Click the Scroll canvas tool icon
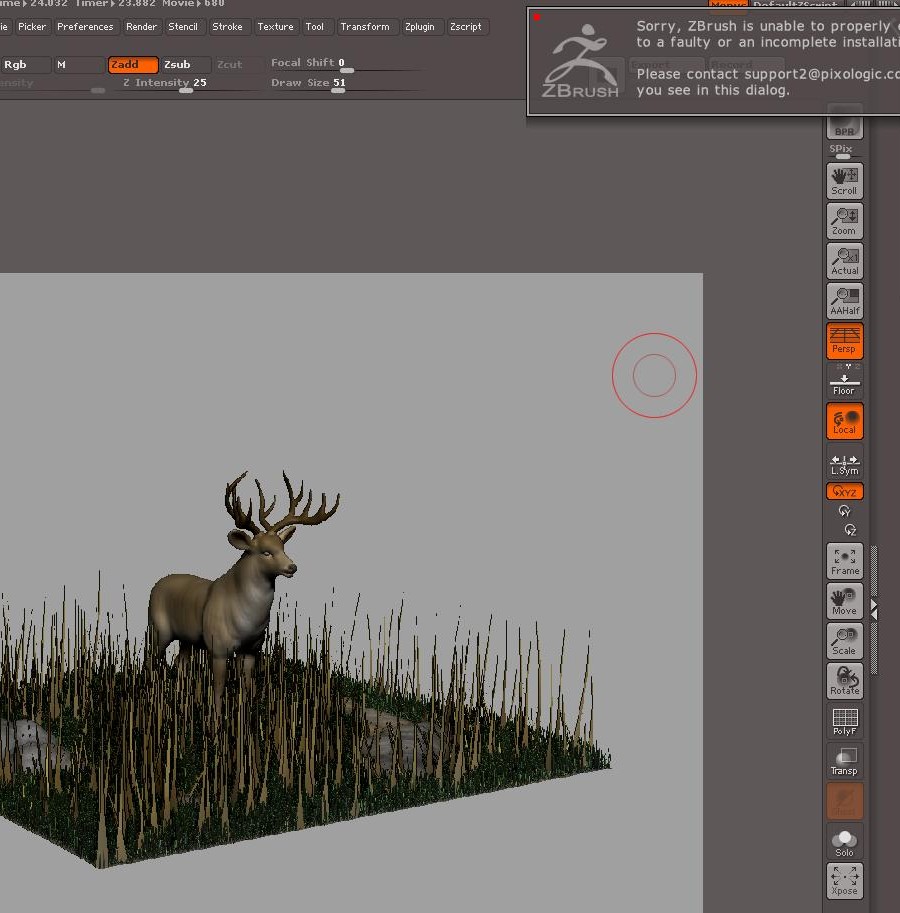The width and height of the screenshot is (900, 913). tap(844, 181)
